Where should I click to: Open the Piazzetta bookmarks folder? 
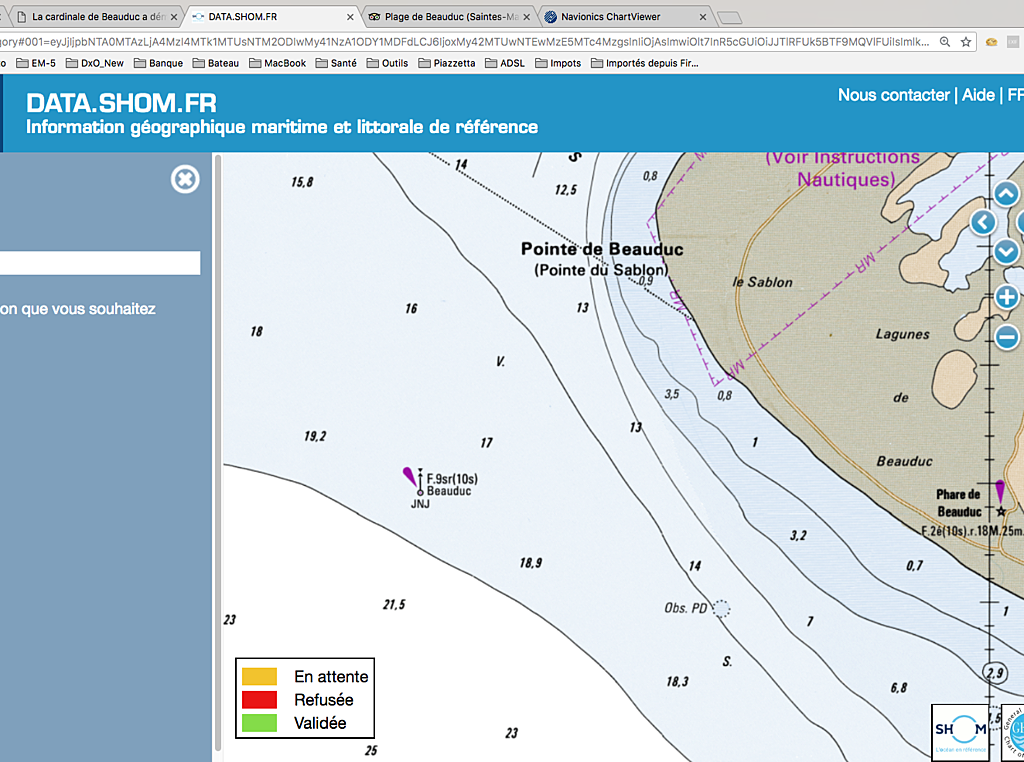447,63
